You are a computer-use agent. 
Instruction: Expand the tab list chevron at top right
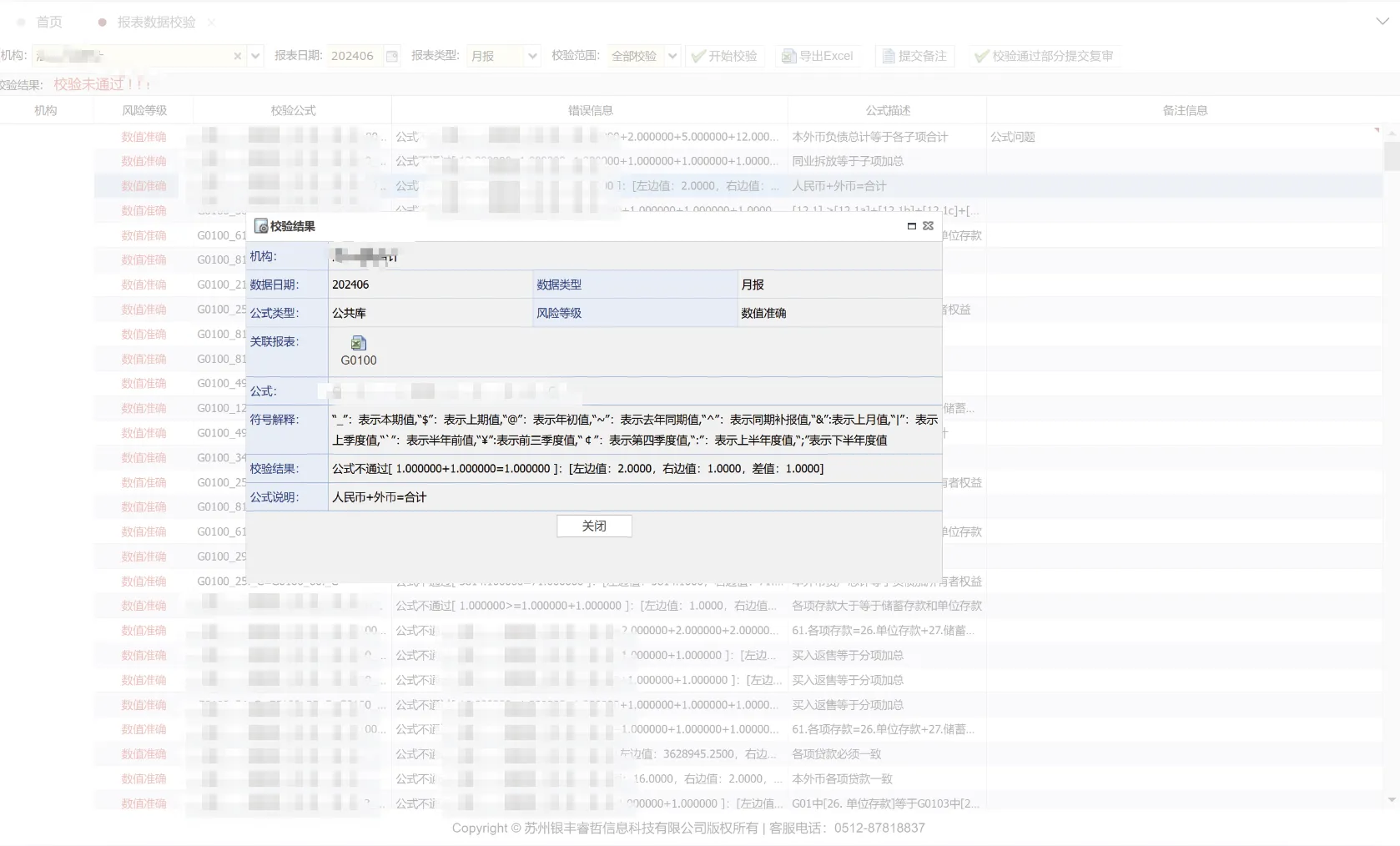click(x=1382, y=22)
